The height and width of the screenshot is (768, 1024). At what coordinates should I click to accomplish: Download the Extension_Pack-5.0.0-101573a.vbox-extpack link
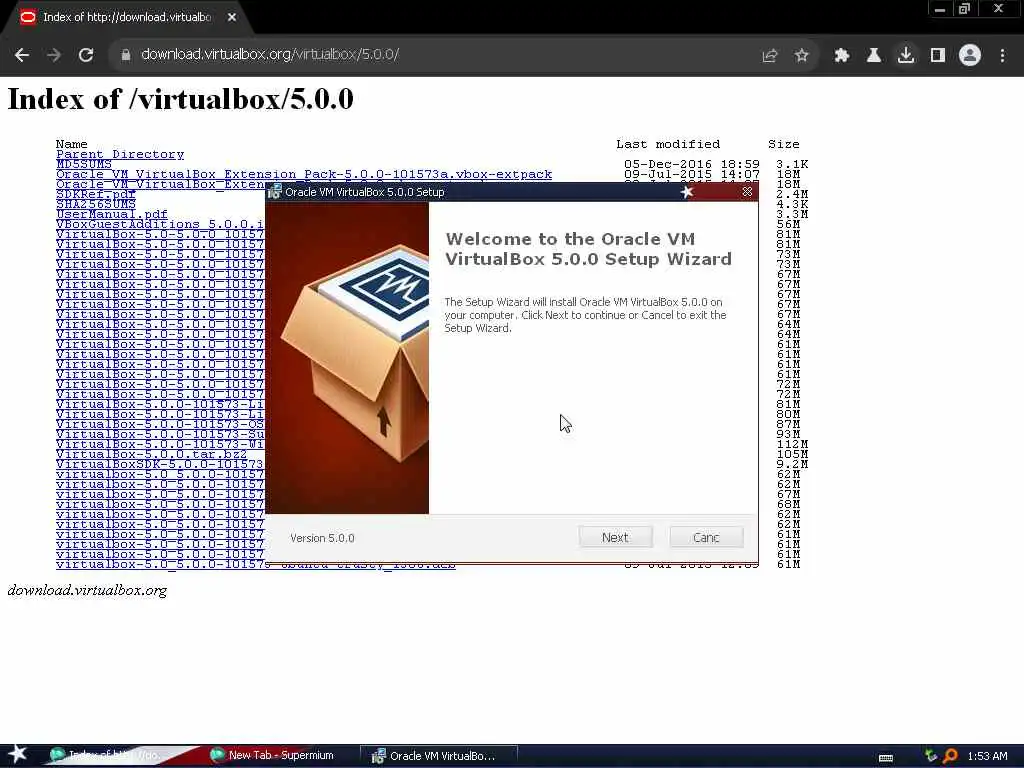[x=304, y=174]
